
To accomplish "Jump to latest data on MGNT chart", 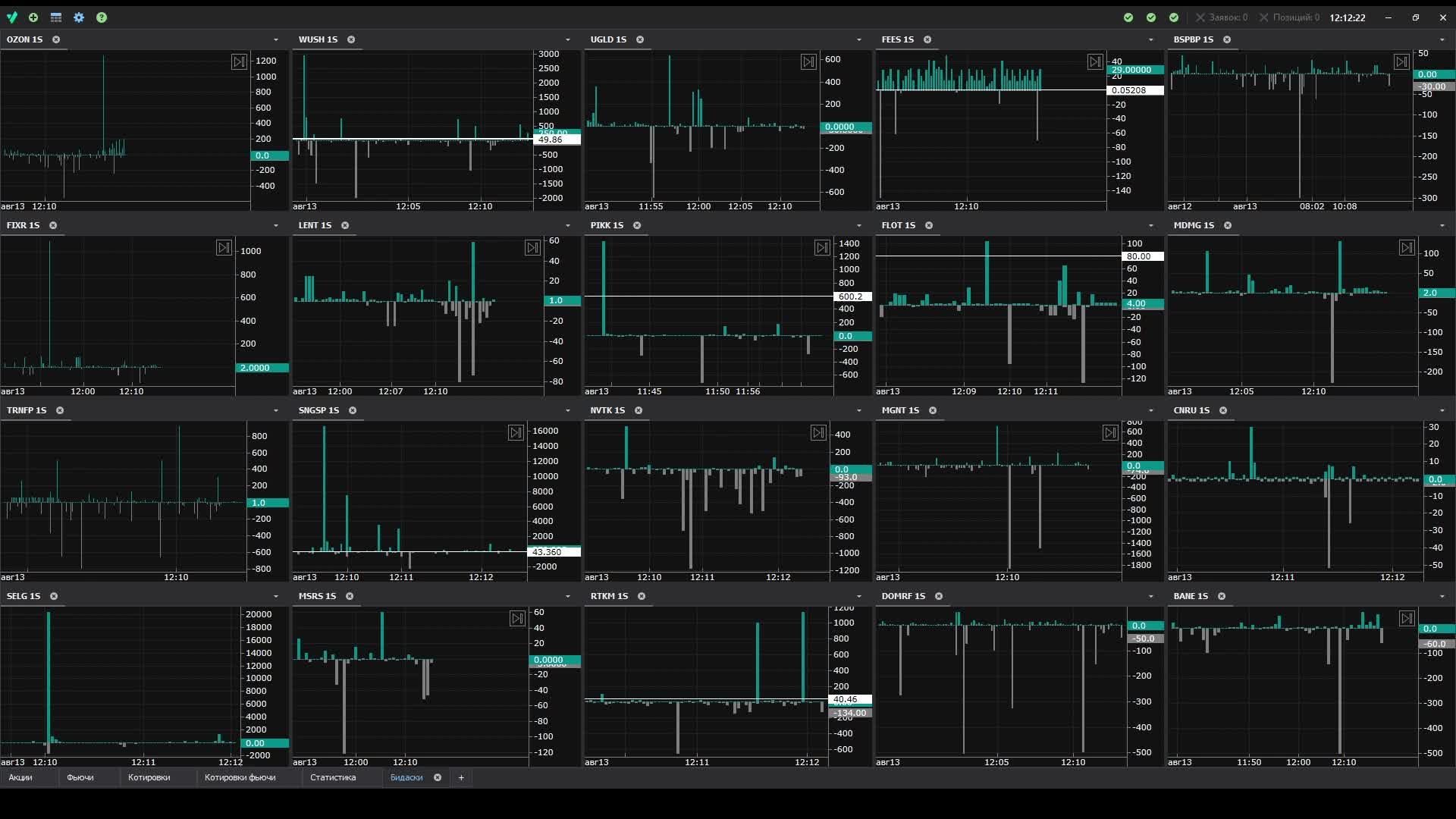I will click(1110, 433).
